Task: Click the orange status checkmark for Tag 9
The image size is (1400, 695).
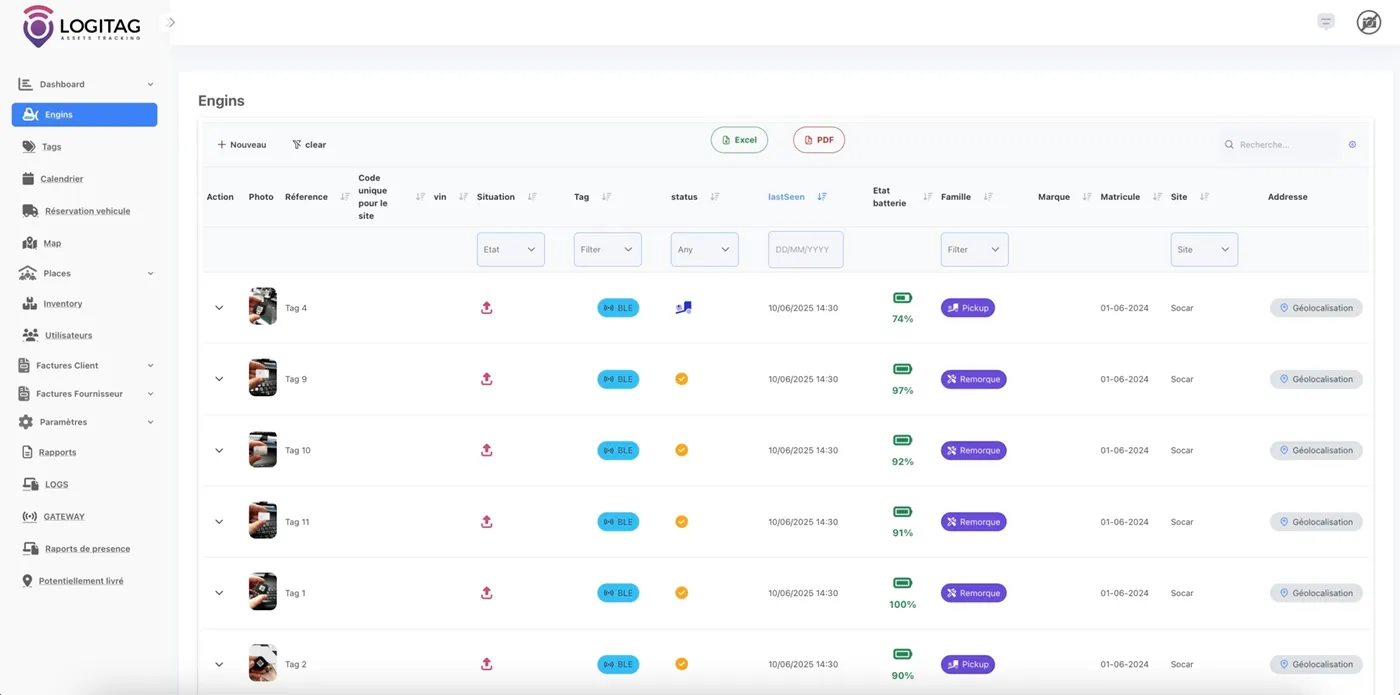Action: click(x=681, y=379)
